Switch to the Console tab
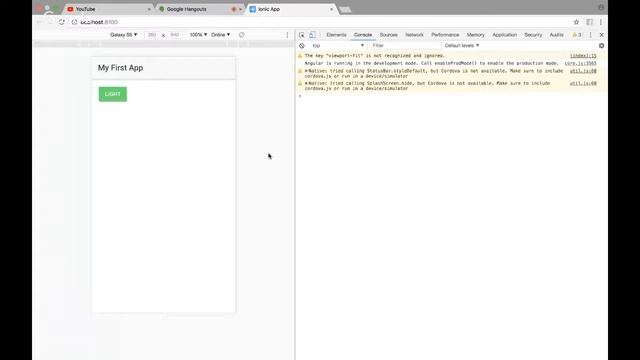Viewport: 640px width, 360px height. [x=363, y=35]
